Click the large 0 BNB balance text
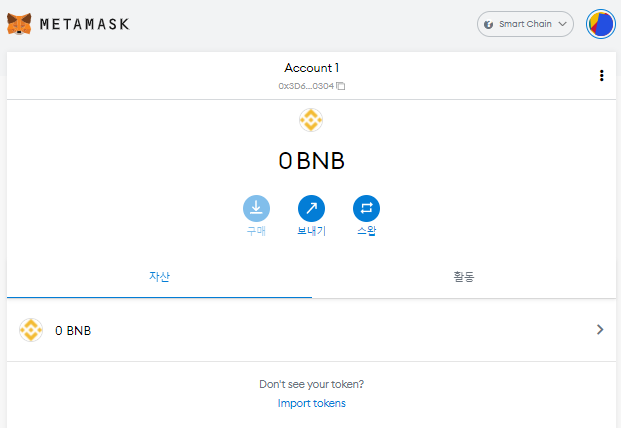The width and height of the screenshot is (621, 428). pos(311,161)
